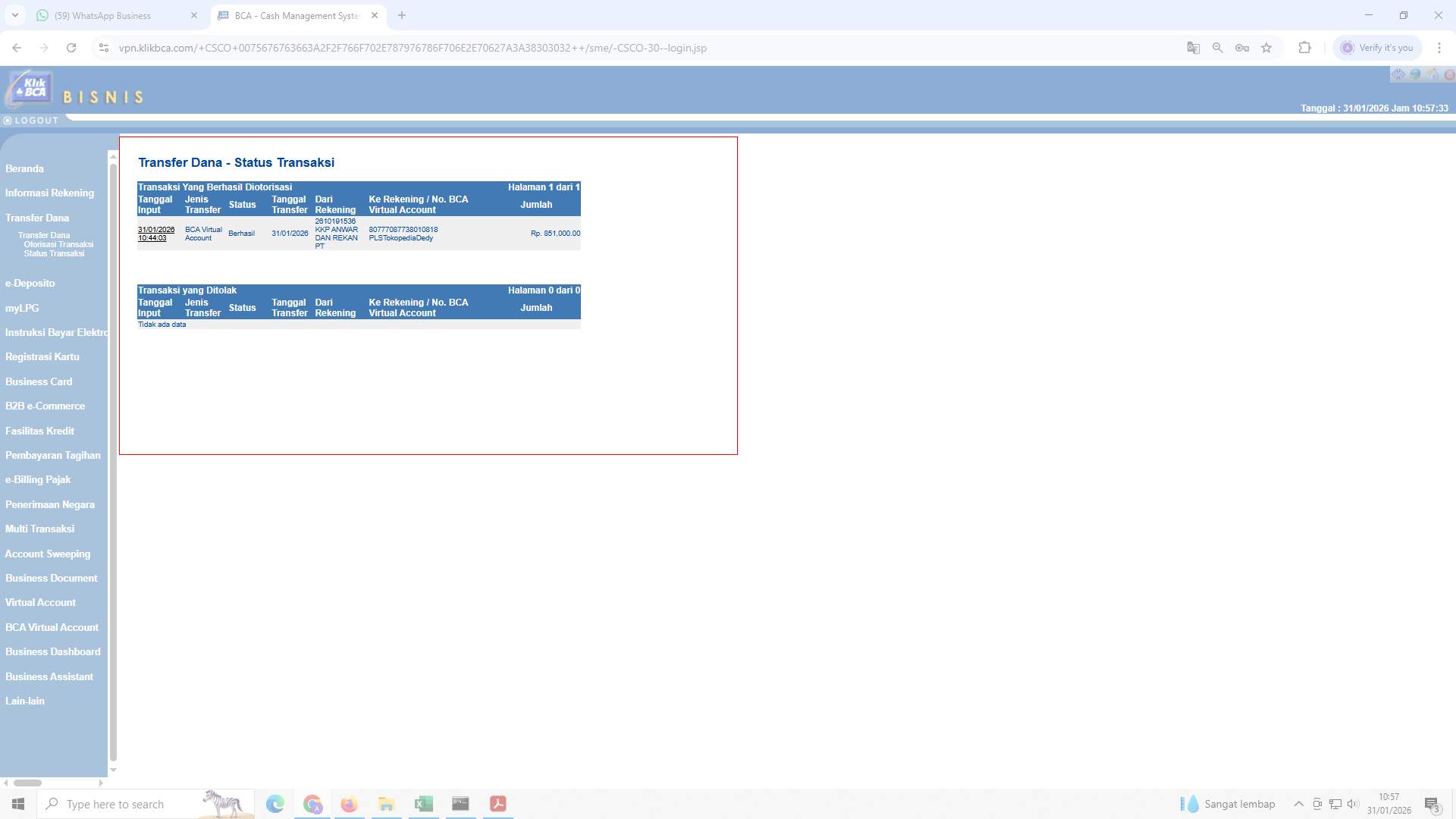Viewport: 1456px width, 819px height.
Task: Open the transaction dated 31/01/2026 10:44:03
Action: (x=155, y=234)
